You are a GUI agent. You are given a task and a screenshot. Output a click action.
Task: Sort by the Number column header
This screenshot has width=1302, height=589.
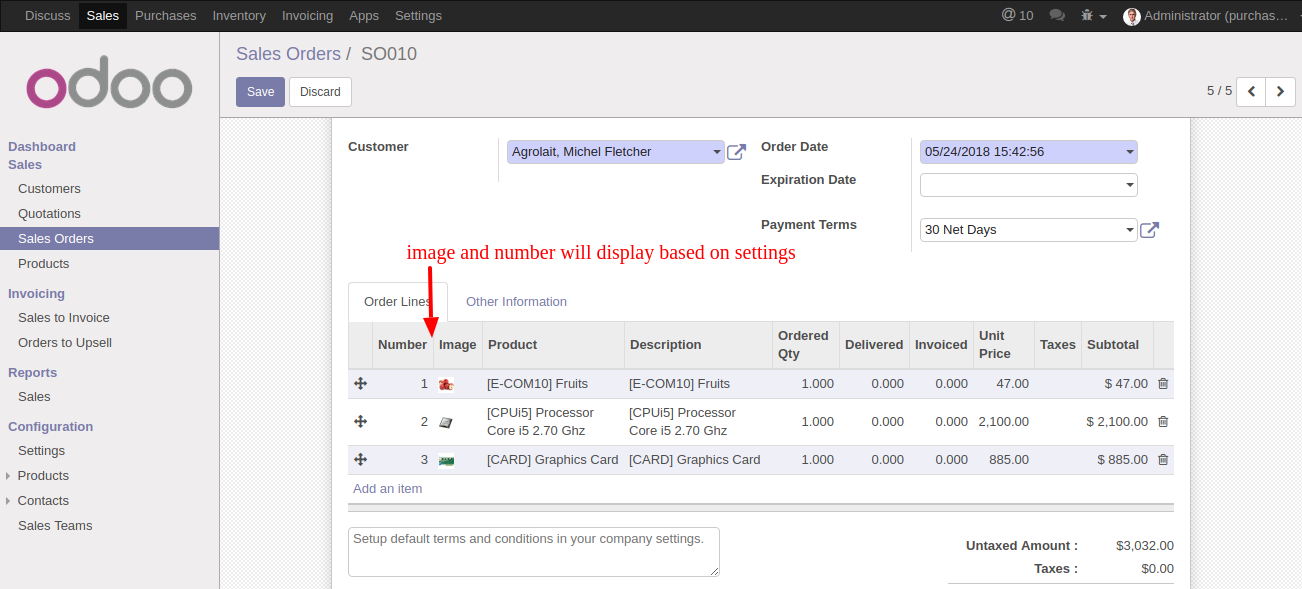402,345
